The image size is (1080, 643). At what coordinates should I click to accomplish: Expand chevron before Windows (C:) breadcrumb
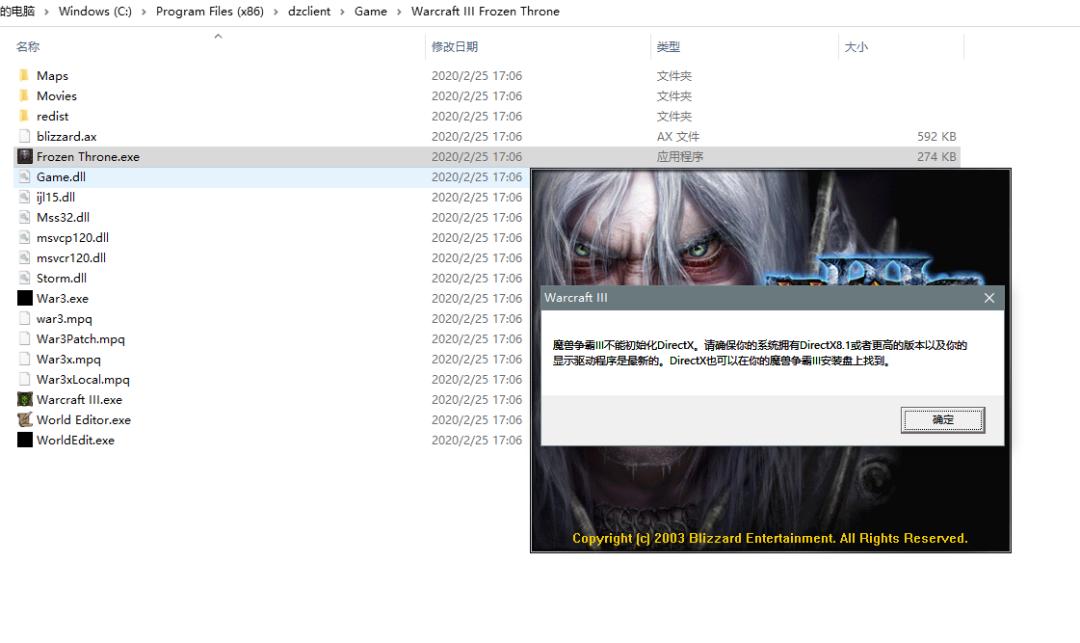coord(47,12)
